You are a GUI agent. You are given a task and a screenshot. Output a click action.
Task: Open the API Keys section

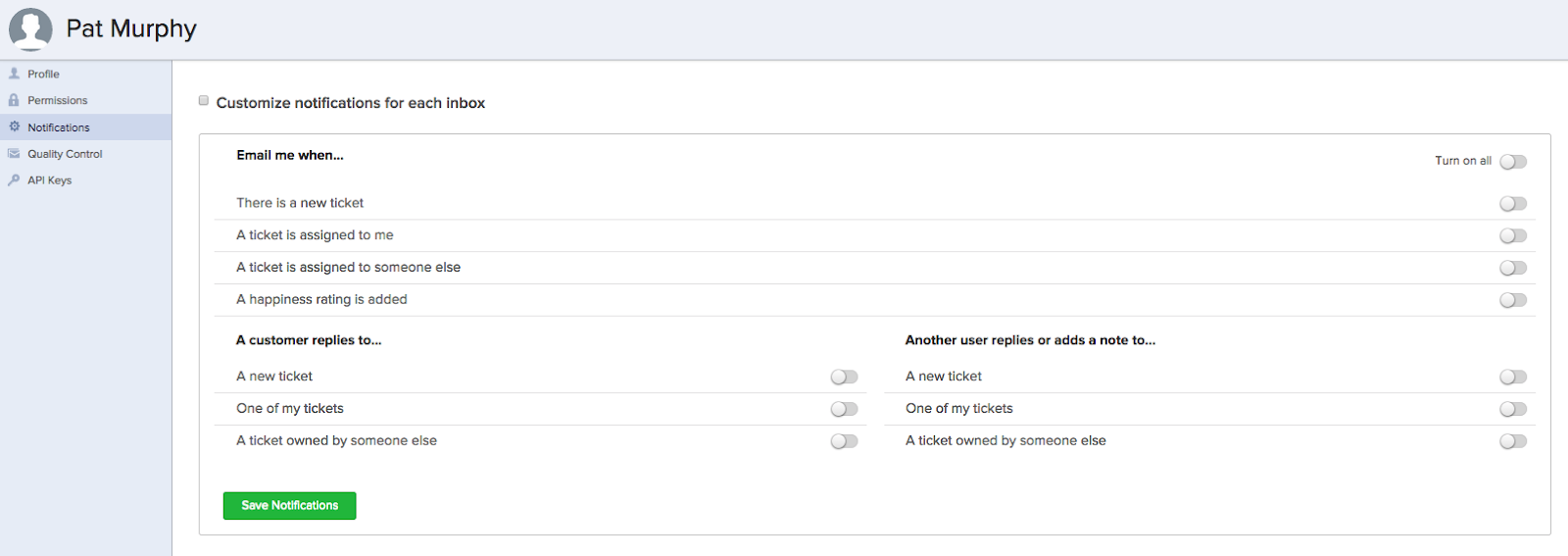click(x=49, y=180)
